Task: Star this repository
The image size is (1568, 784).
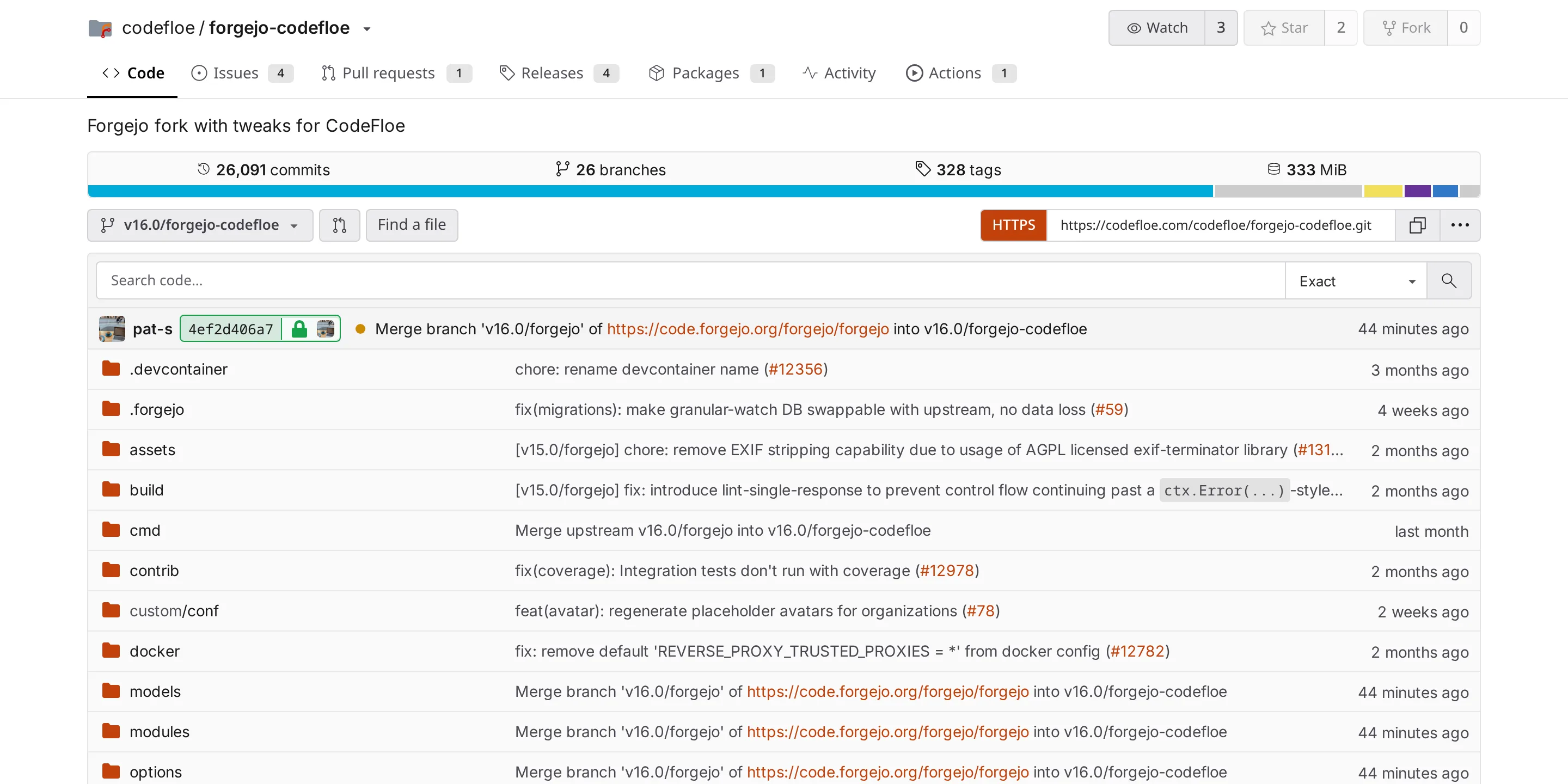Action: [1284, 28]
